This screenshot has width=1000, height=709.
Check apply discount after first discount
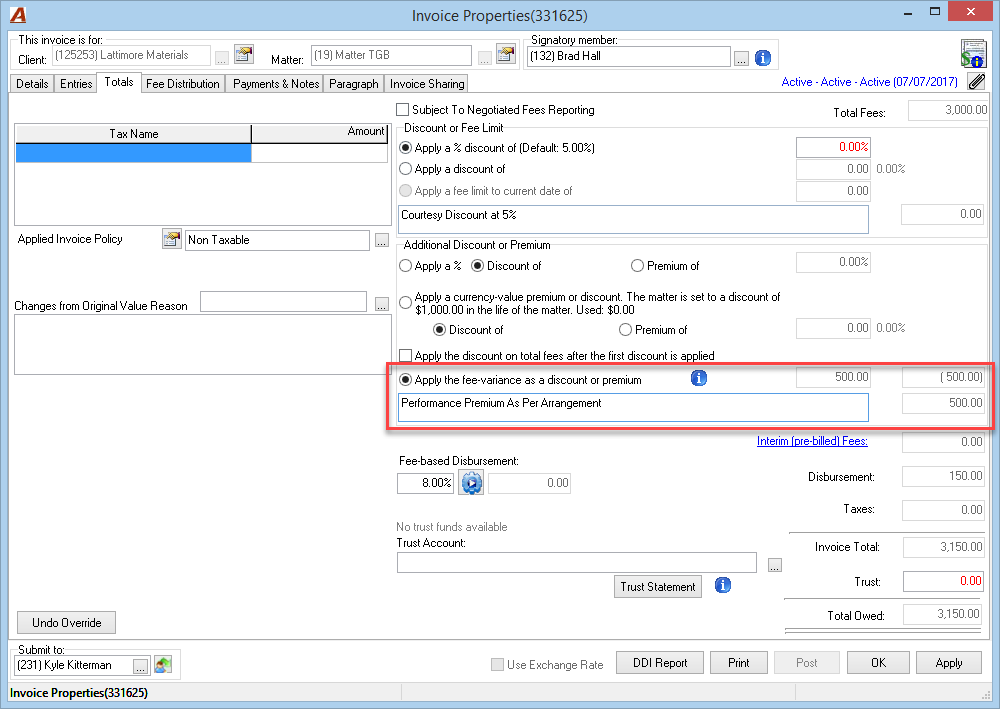point(405,355)
